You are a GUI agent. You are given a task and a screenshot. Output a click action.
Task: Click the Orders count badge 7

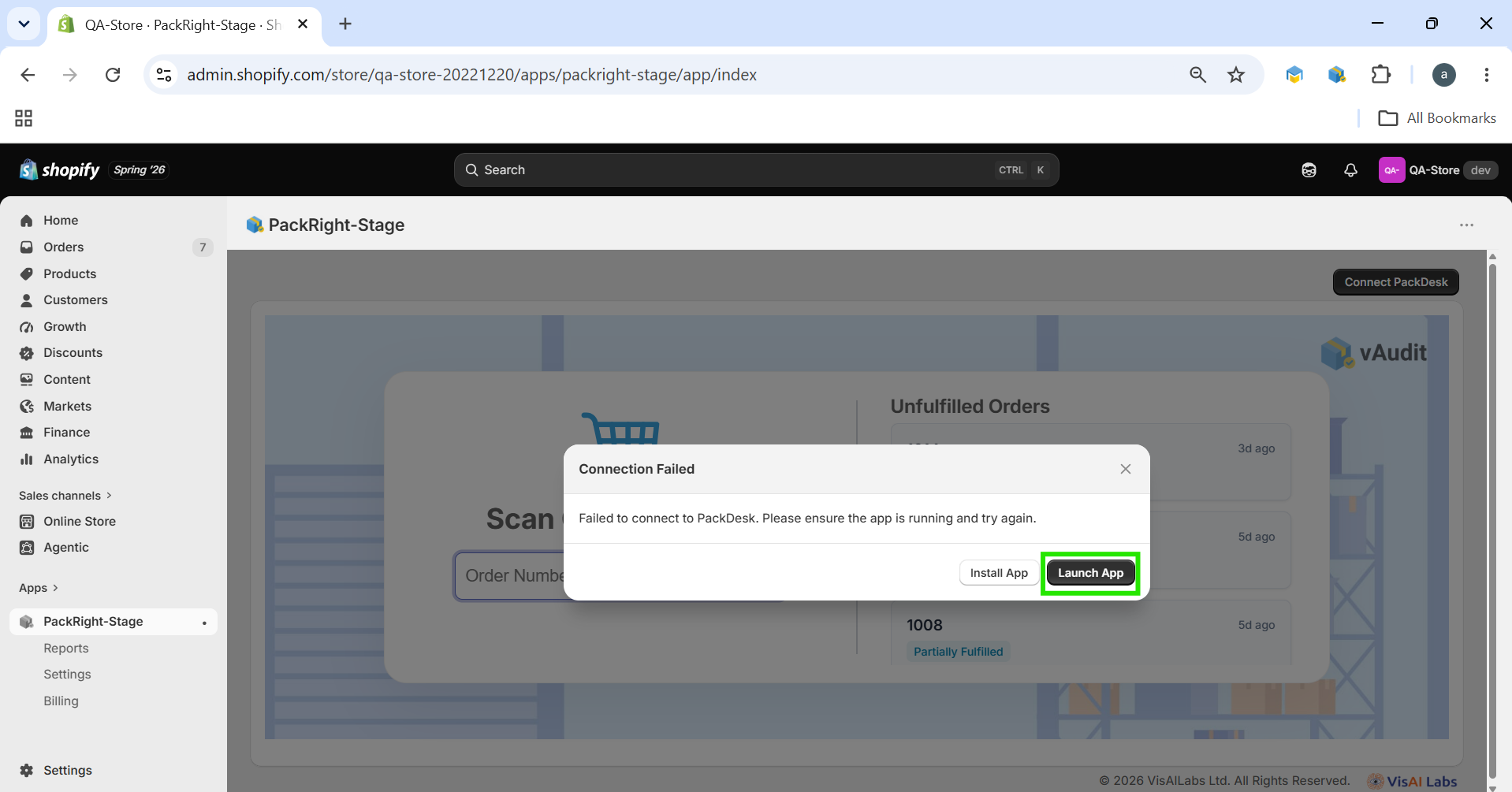[203, 247]
